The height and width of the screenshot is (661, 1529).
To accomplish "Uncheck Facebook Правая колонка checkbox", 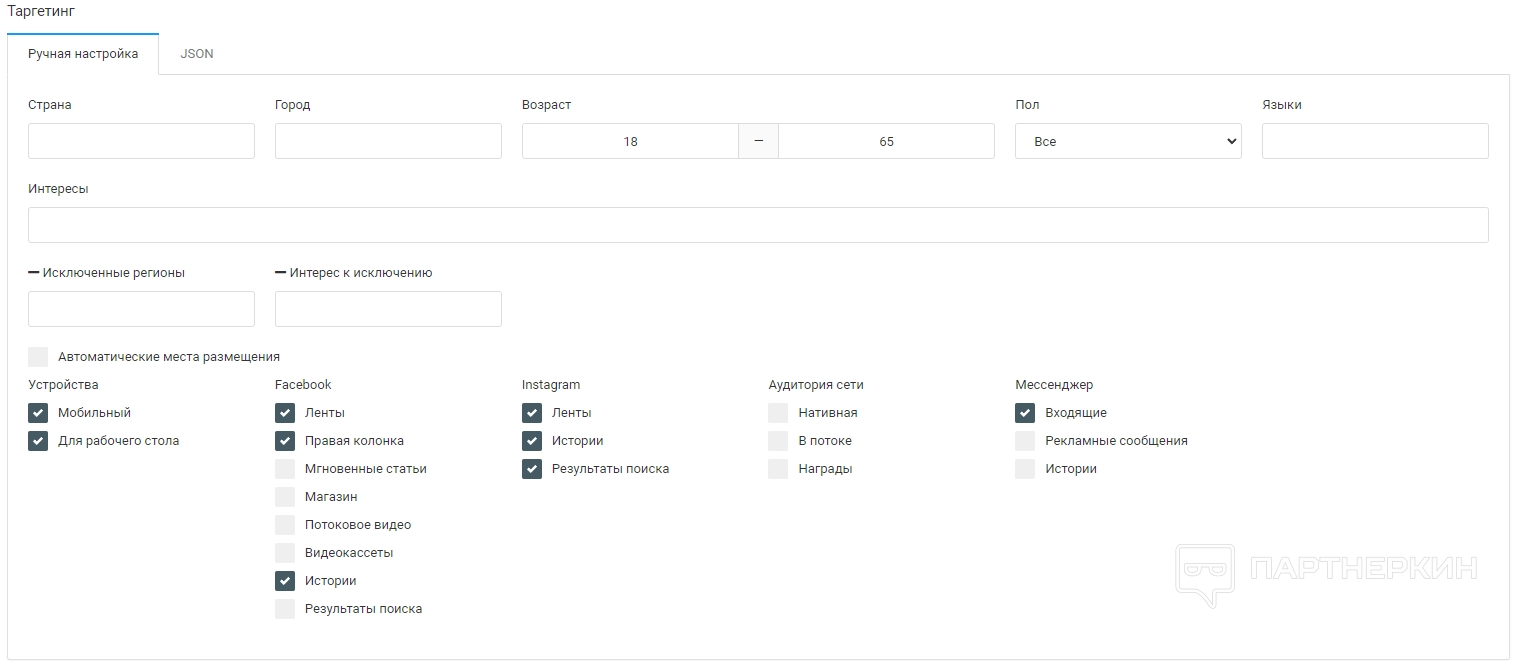I will [285, 441].
